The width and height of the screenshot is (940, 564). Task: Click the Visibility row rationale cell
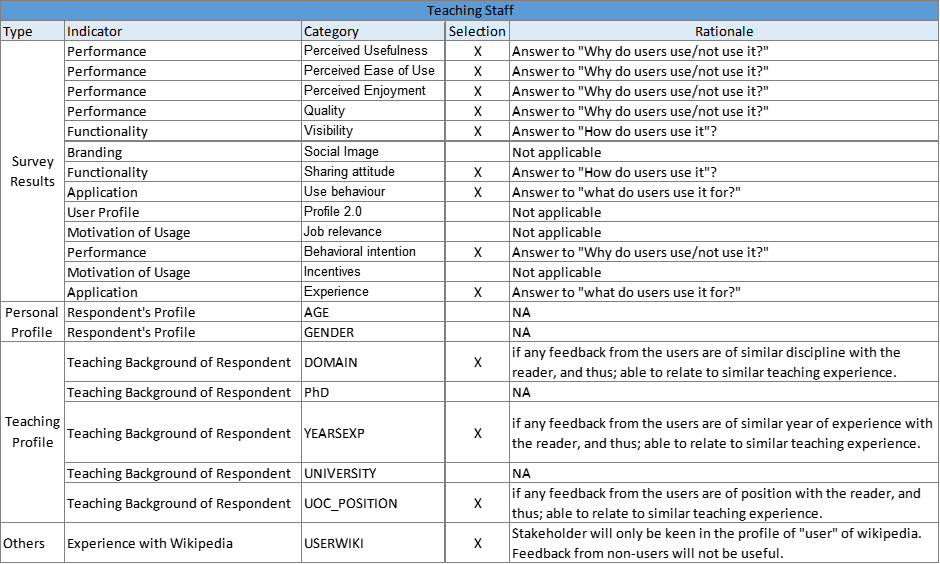(724, 131)
